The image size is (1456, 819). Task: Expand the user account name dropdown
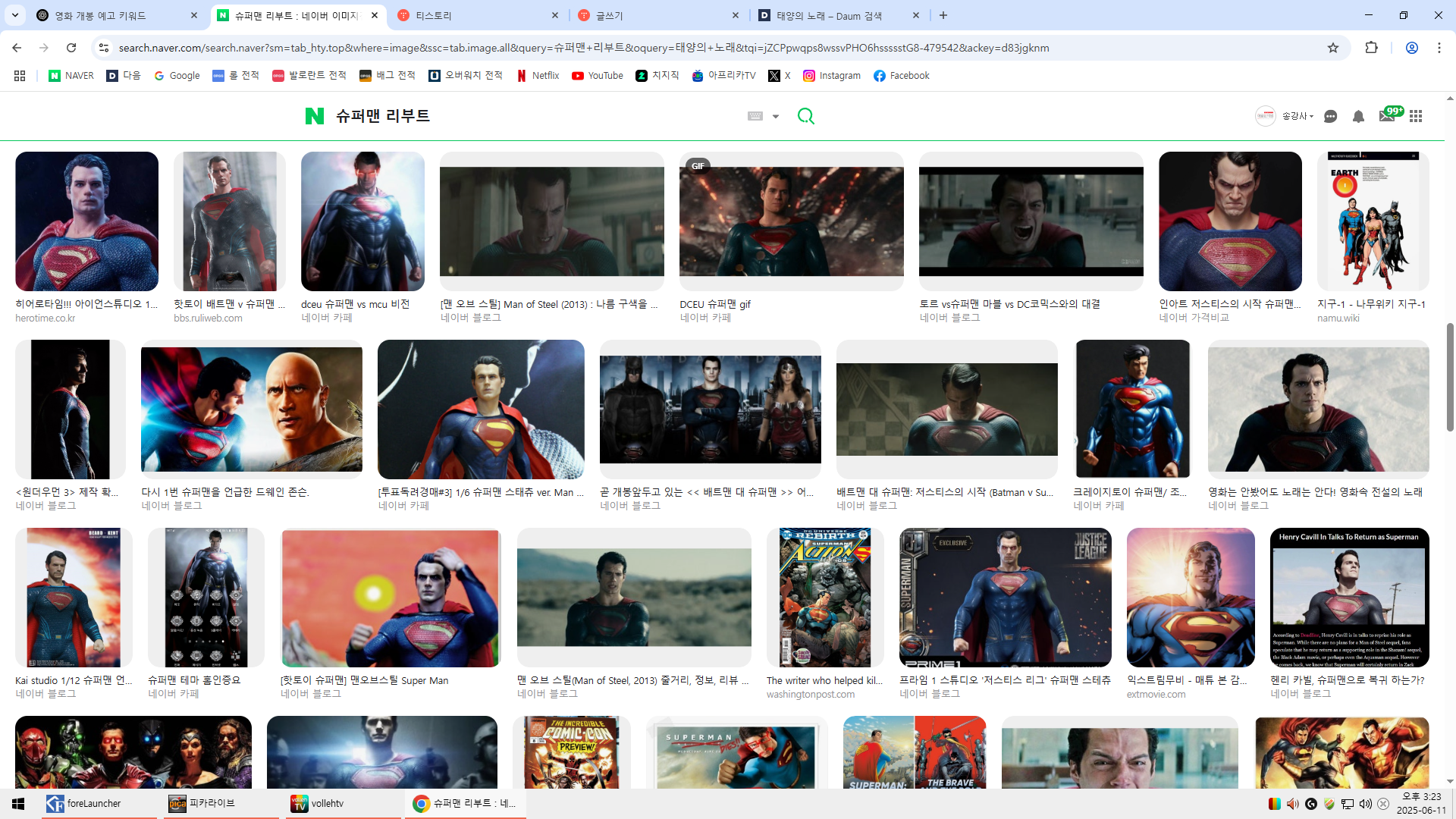1298,116
